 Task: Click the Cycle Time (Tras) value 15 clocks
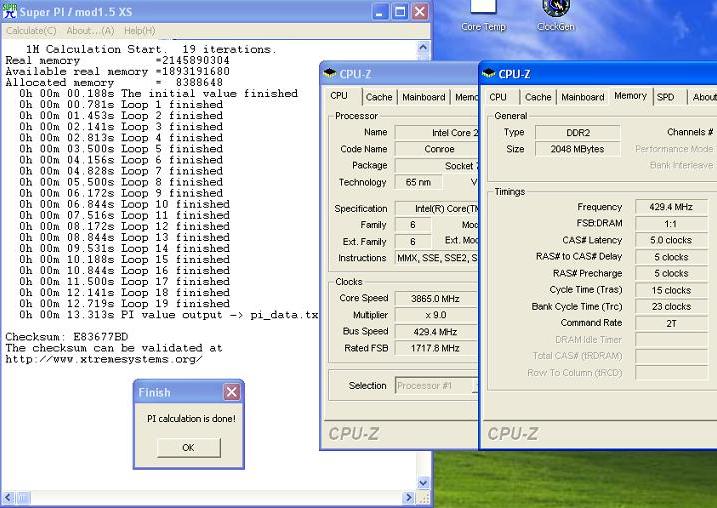[671, 290]
